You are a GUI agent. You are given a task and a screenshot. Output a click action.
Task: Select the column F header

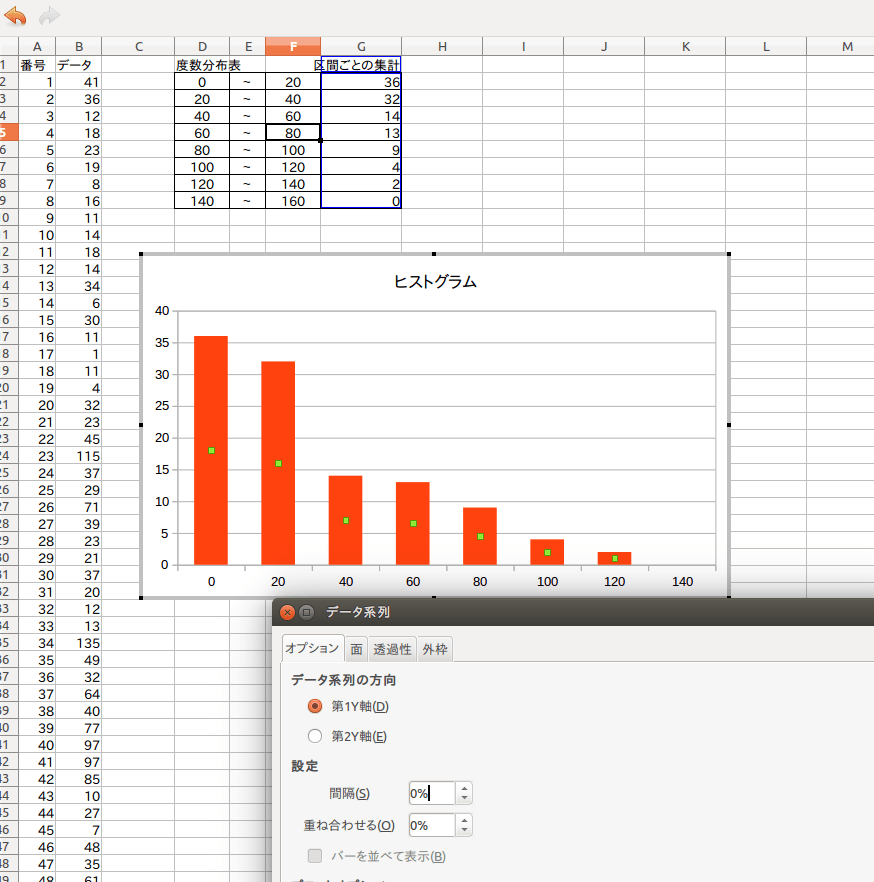[x=293, y=47]
